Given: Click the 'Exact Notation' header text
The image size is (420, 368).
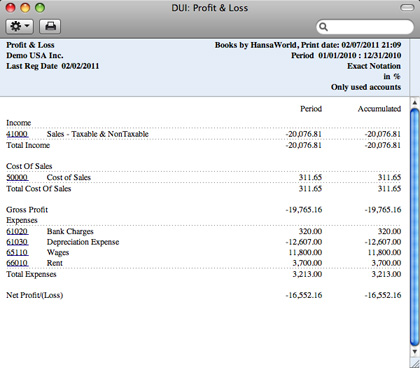Looking at the screenshot, I should point(374,66).
